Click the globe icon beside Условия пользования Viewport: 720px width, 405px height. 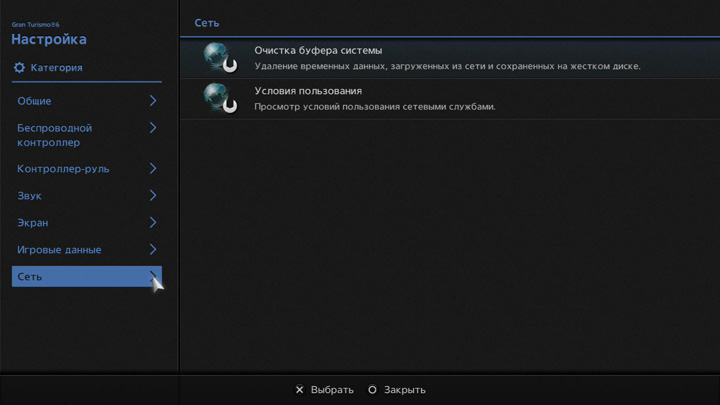[x=219, y=98]
